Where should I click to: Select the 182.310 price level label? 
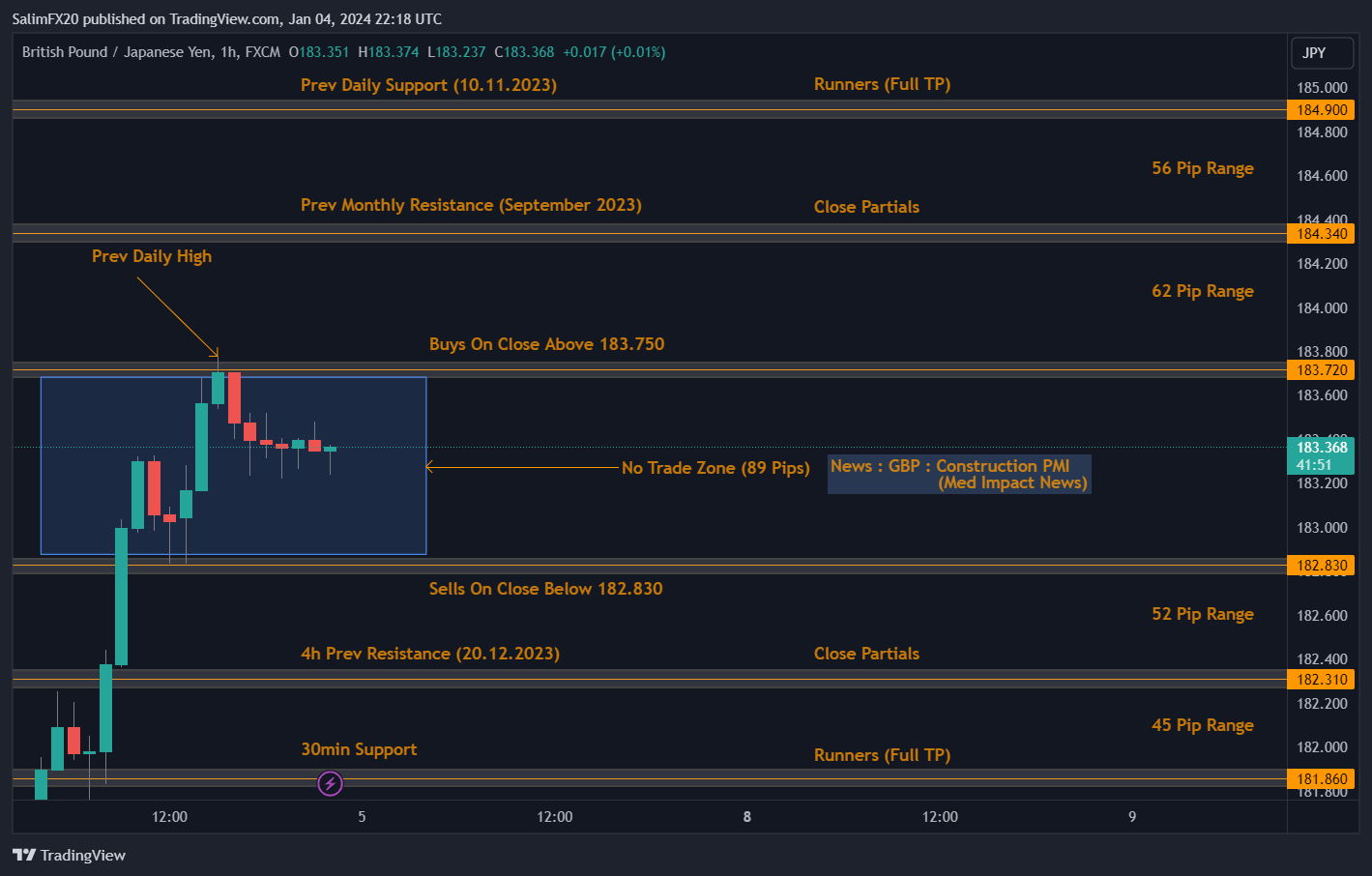click(x=1322, y=680)
